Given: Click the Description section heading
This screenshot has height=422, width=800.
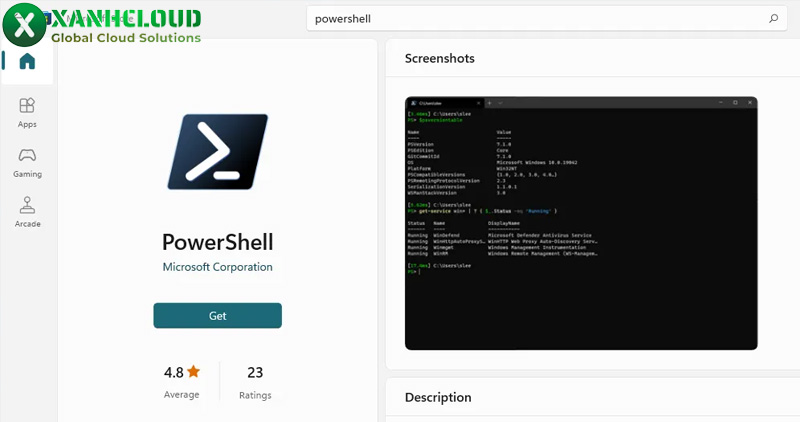Looking at the screenshot, I should [x=438, y=398].
